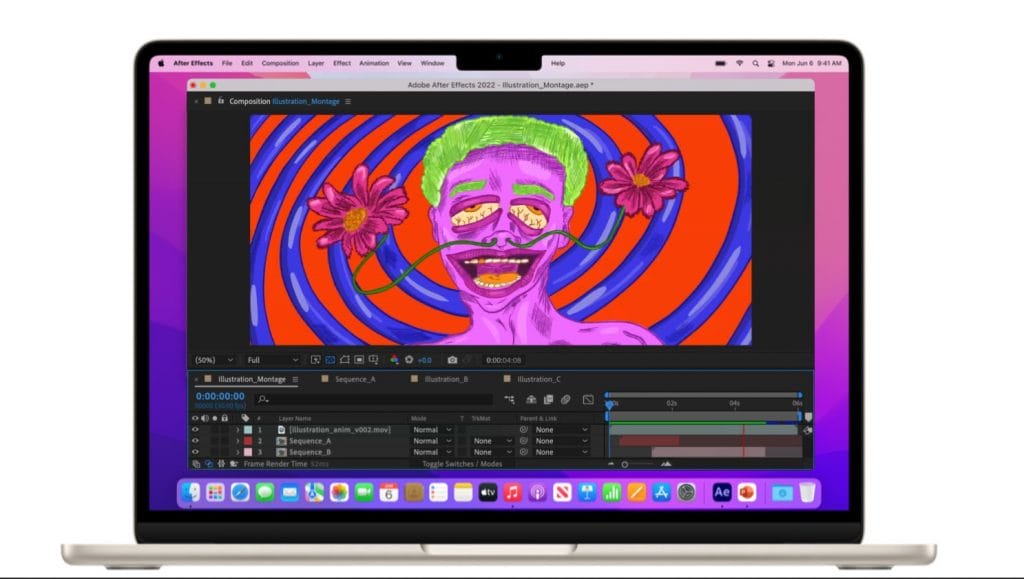Toggle the eye icon for Sequence_B layer
Viewport: 1024px width, 579px height.
point(195,452)
